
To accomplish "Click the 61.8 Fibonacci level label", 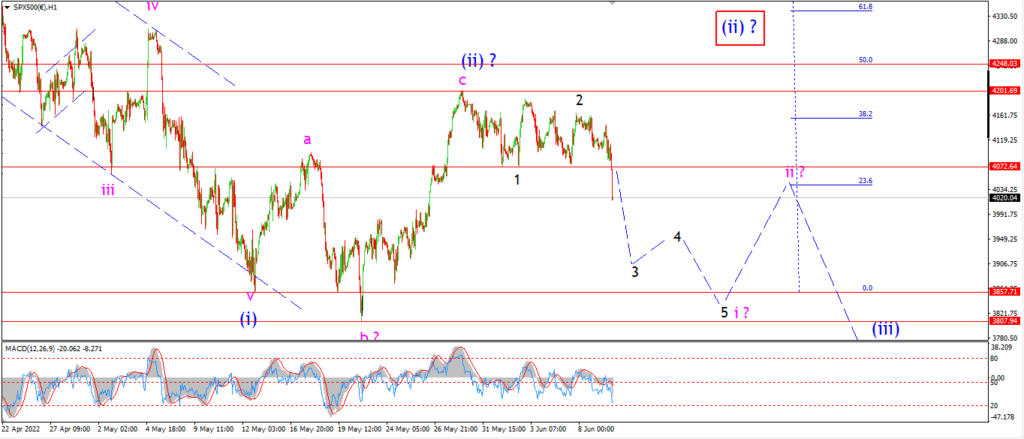I will 865,7.
